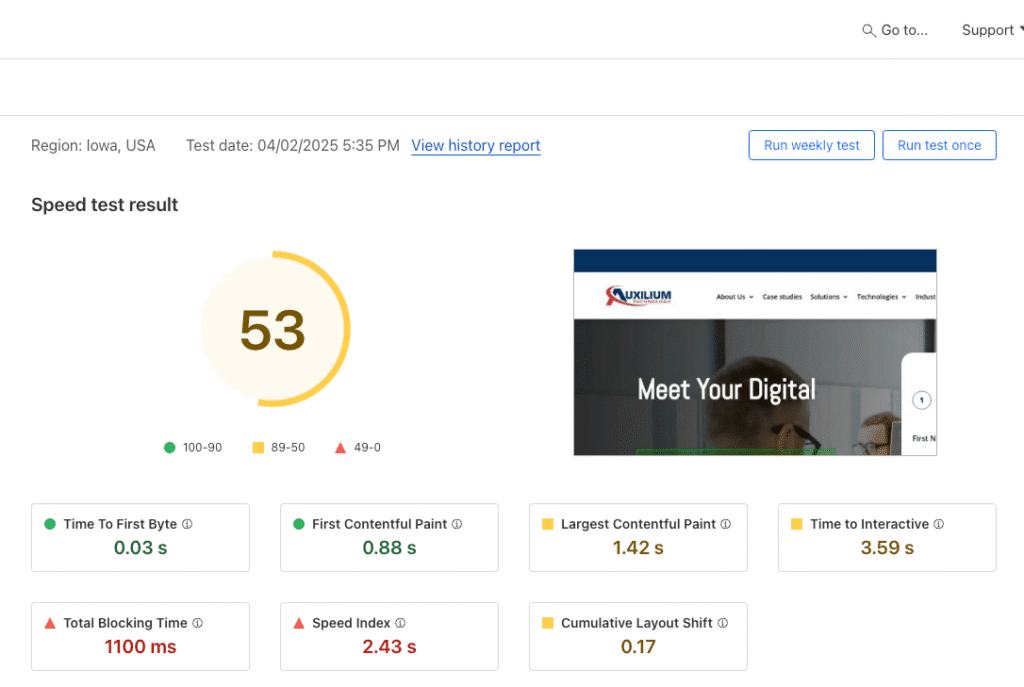The width and height of the screenshot is (1024, 687).
Task: Click info icon next to Total Blocking Time
Action: (x=198, y=623)
